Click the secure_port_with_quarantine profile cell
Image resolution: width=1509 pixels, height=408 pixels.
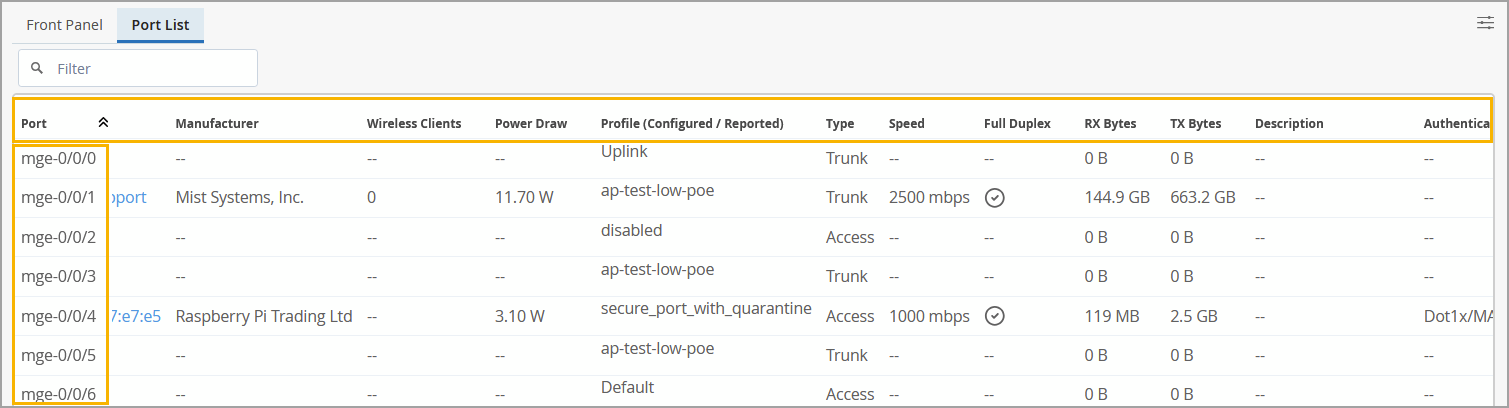(x=705, y=308)
